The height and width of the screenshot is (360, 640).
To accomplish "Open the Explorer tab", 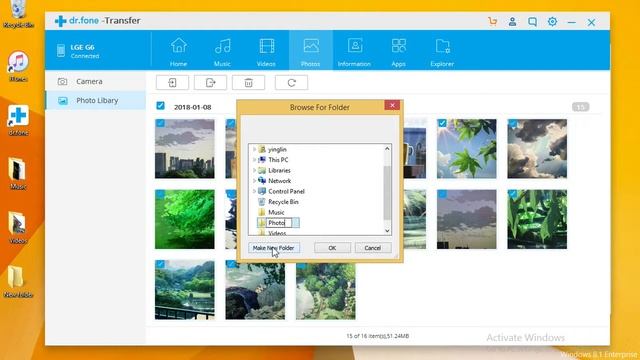I will coord(442,51).
